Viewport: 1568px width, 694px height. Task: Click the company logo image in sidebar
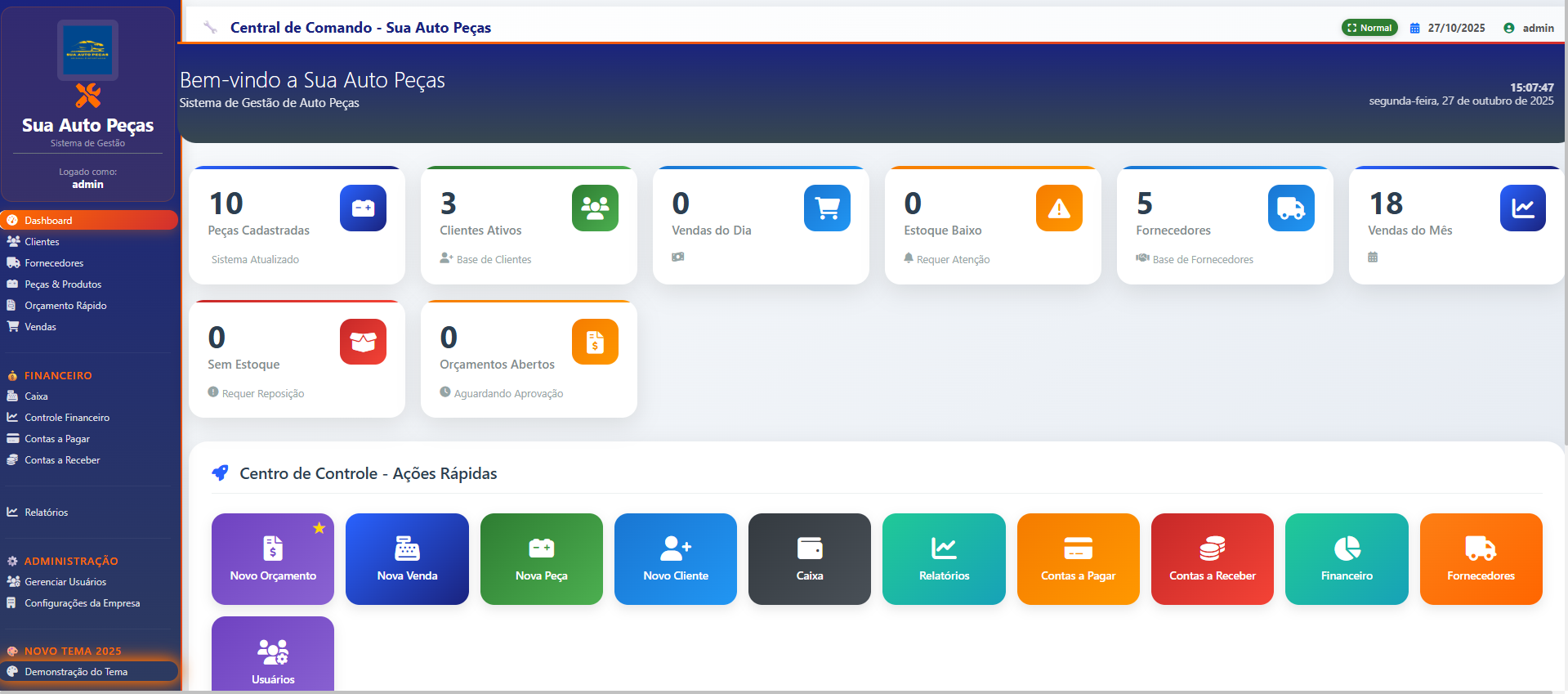pos(87,50)
